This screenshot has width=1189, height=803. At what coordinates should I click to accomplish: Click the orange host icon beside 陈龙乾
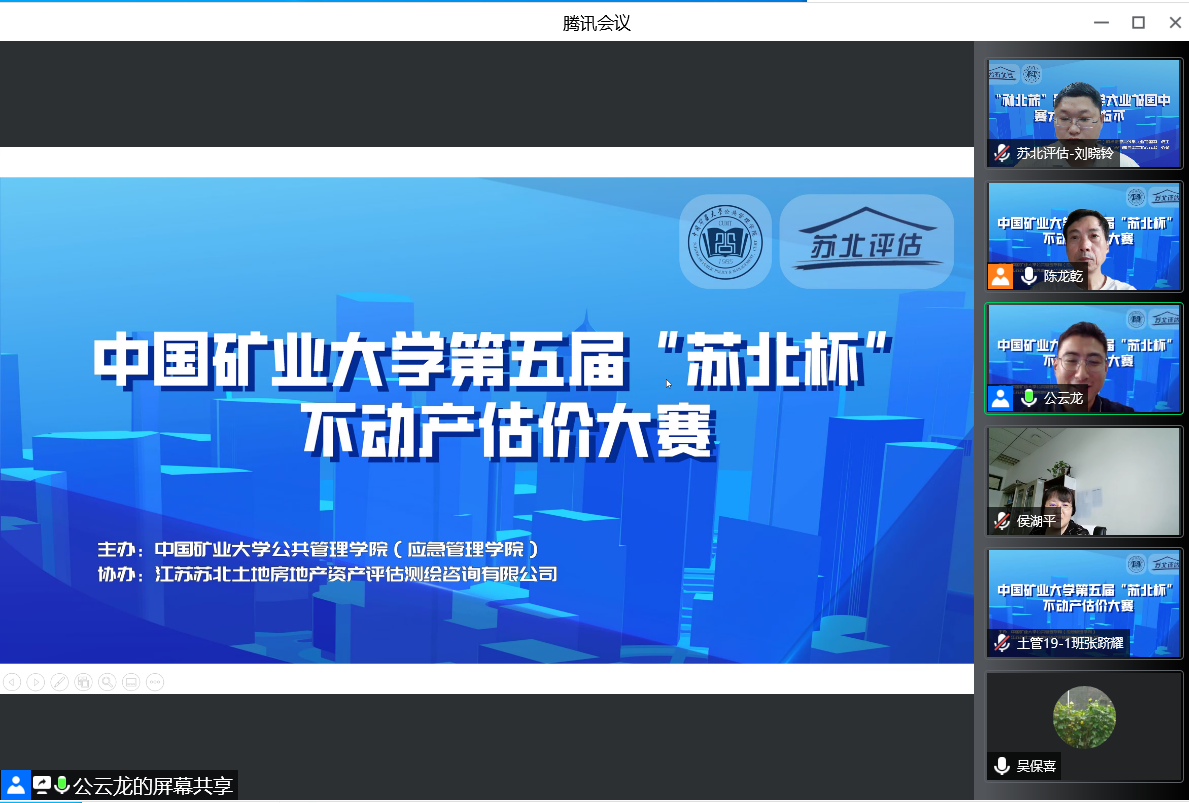click(x=1000, y=276)
